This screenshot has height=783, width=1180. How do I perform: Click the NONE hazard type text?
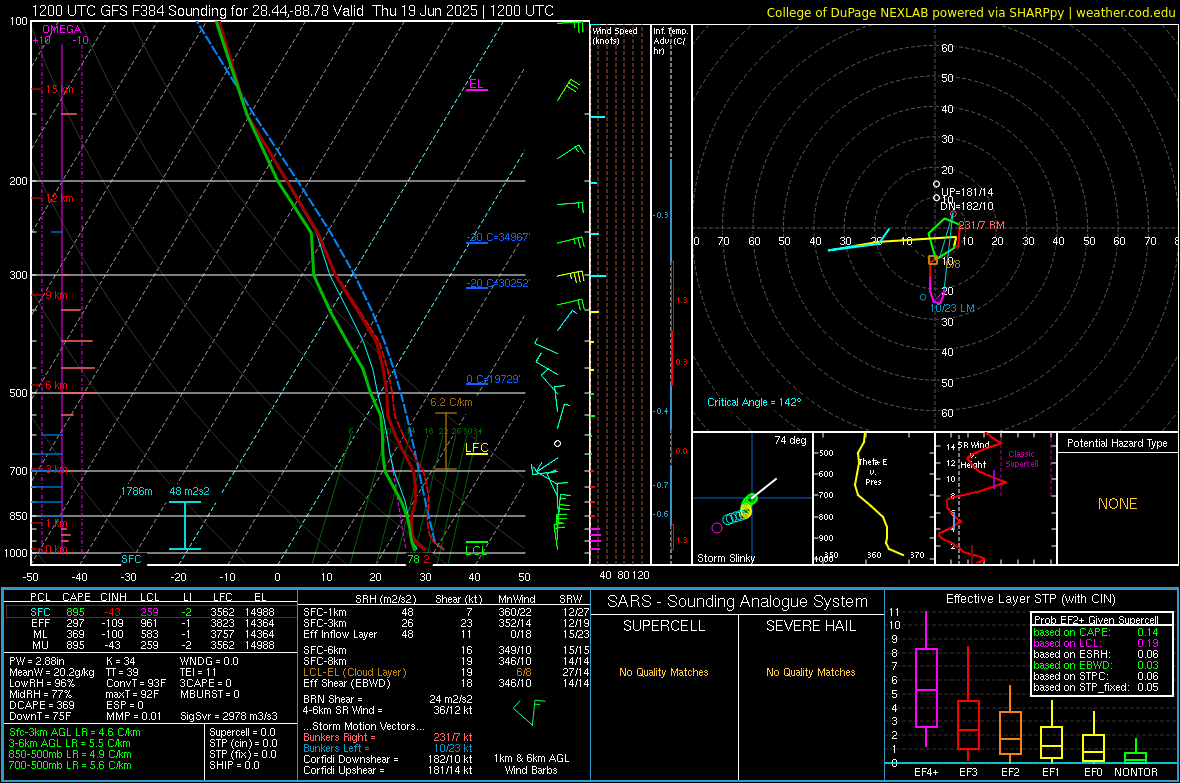1117,504
